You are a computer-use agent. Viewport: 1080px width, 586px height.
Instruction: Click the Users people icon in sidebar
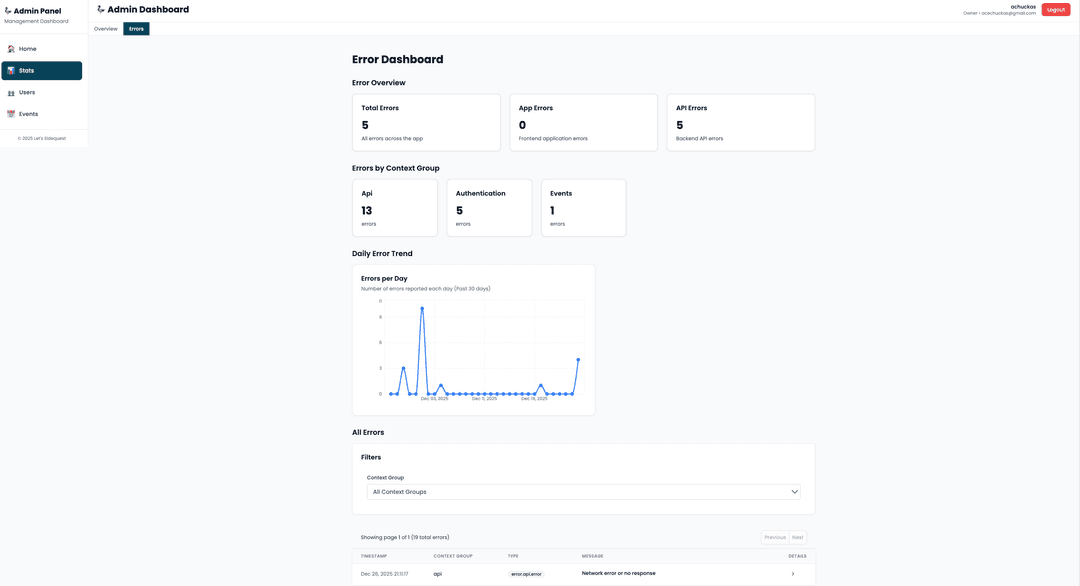point(11,93)
